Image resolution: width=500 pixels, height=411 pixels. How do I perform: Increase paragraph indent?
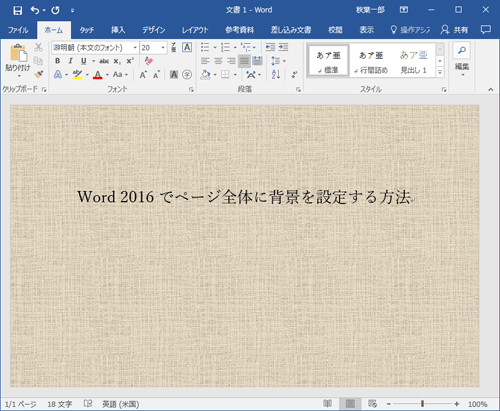283,47
